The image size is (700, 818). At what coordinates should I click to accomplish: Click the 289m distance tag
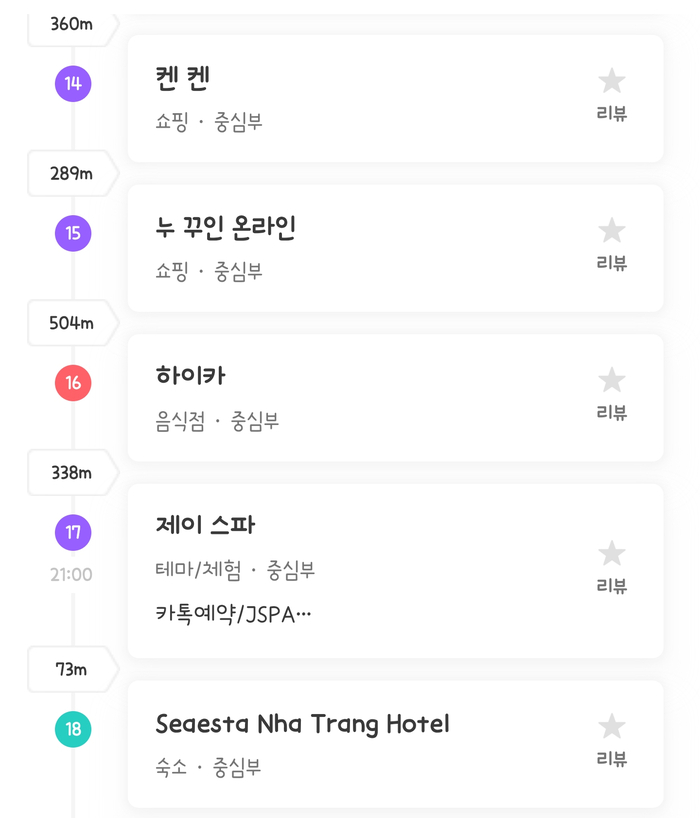72,173
